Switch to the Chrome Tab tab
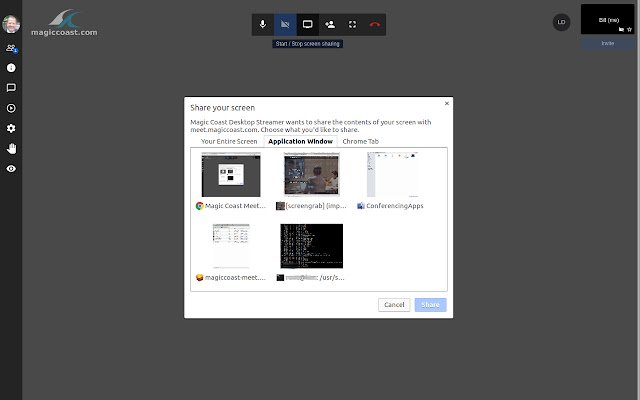The width and height of the screenshot is (640, 400). pos(360,141)
